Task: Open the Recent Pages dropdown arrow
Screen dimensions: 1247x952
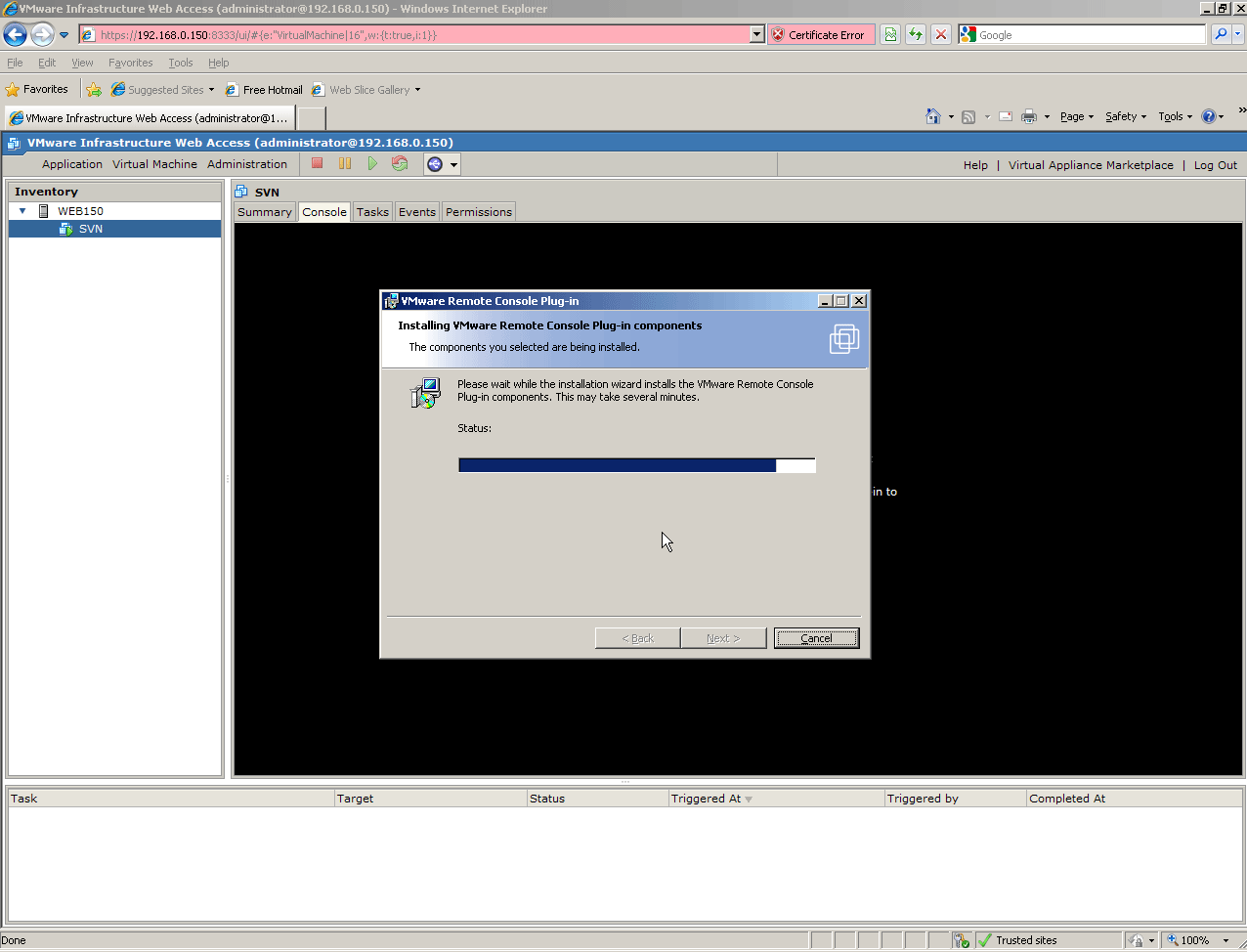Action: pyautogui.click(x=64, y=35)
